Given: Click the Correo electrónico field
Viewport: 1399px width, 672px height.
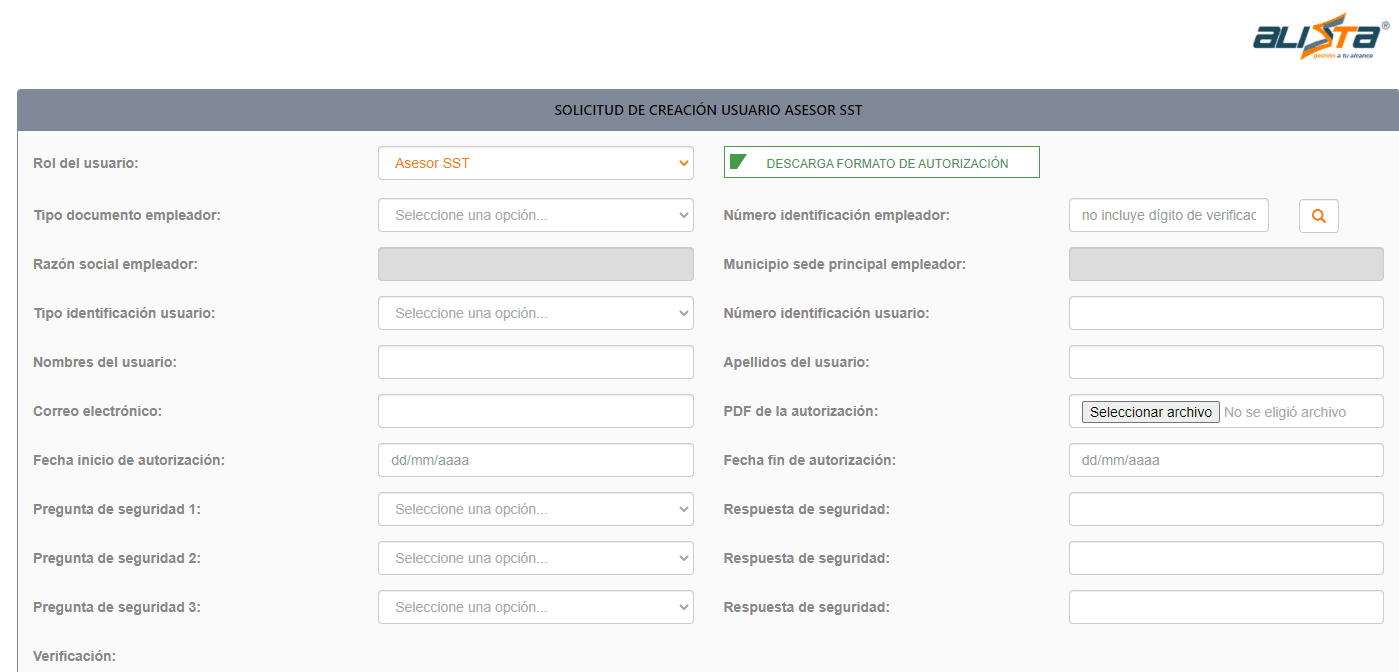Looking at the screenshot, I should (535, 411).
